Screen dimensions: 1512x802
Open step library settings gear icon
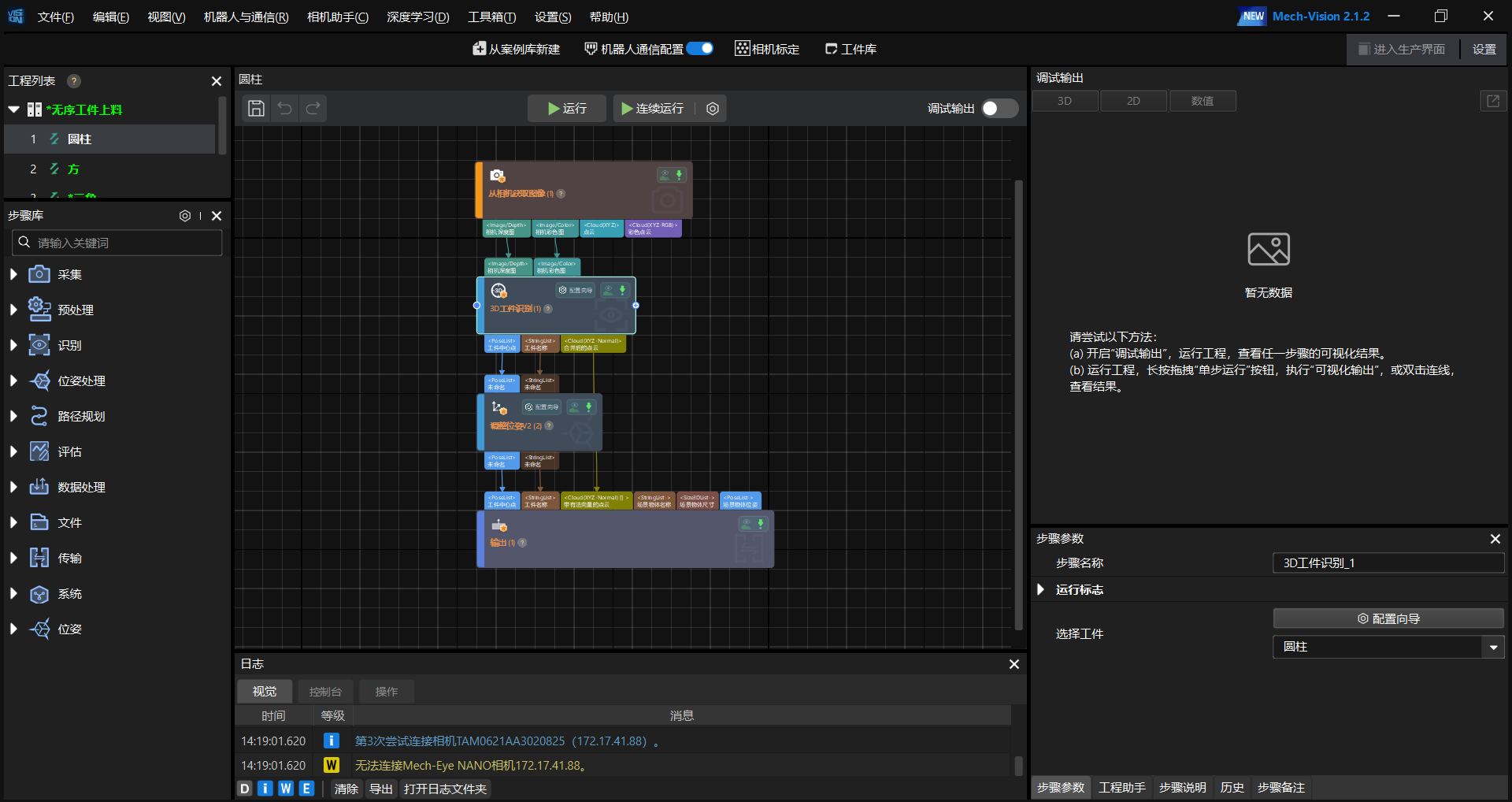coord(185,216)
